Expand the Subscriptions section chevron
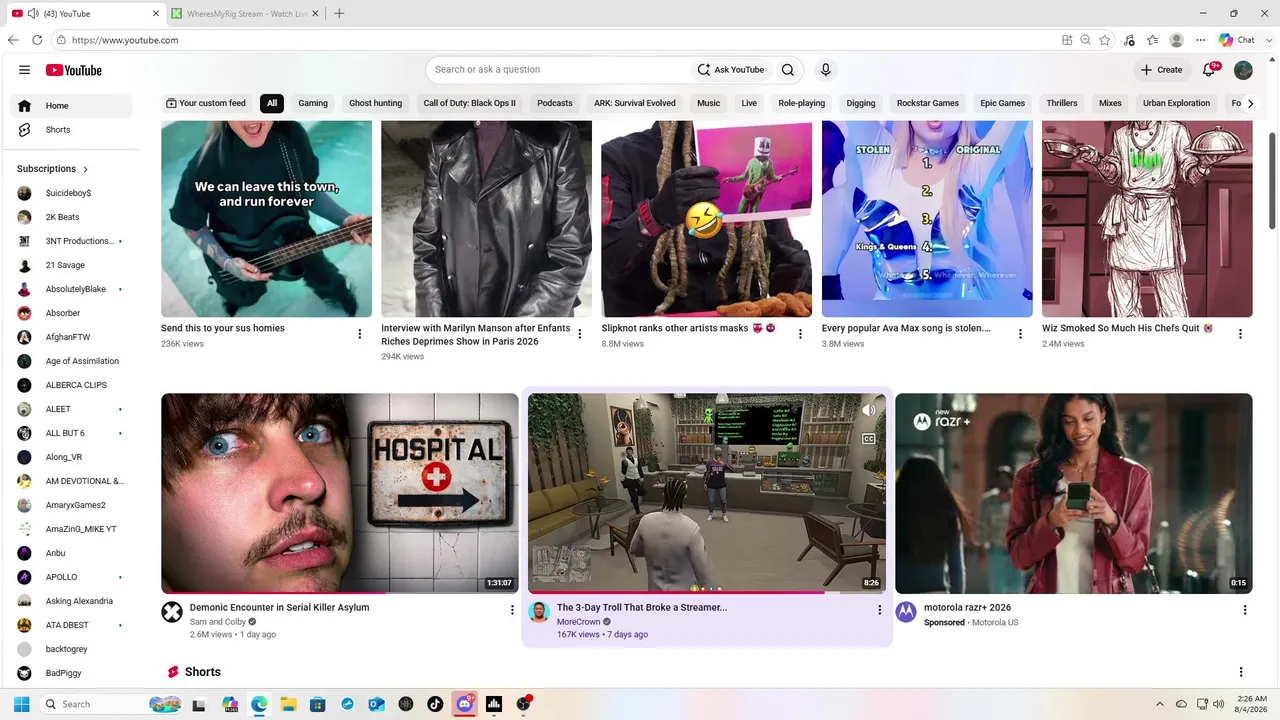 click(x=85, y=169)
